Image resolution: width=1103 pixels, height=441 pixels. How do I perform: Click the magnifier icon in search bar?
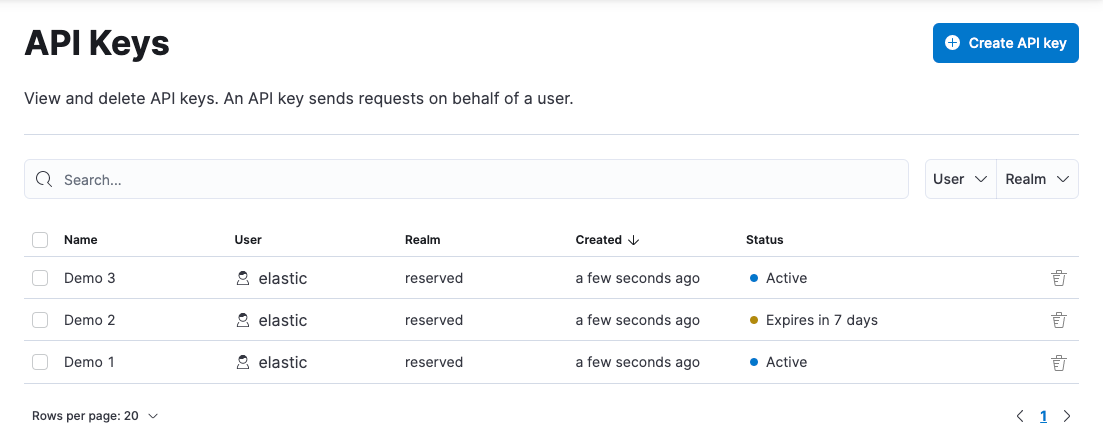coord(44,180)
